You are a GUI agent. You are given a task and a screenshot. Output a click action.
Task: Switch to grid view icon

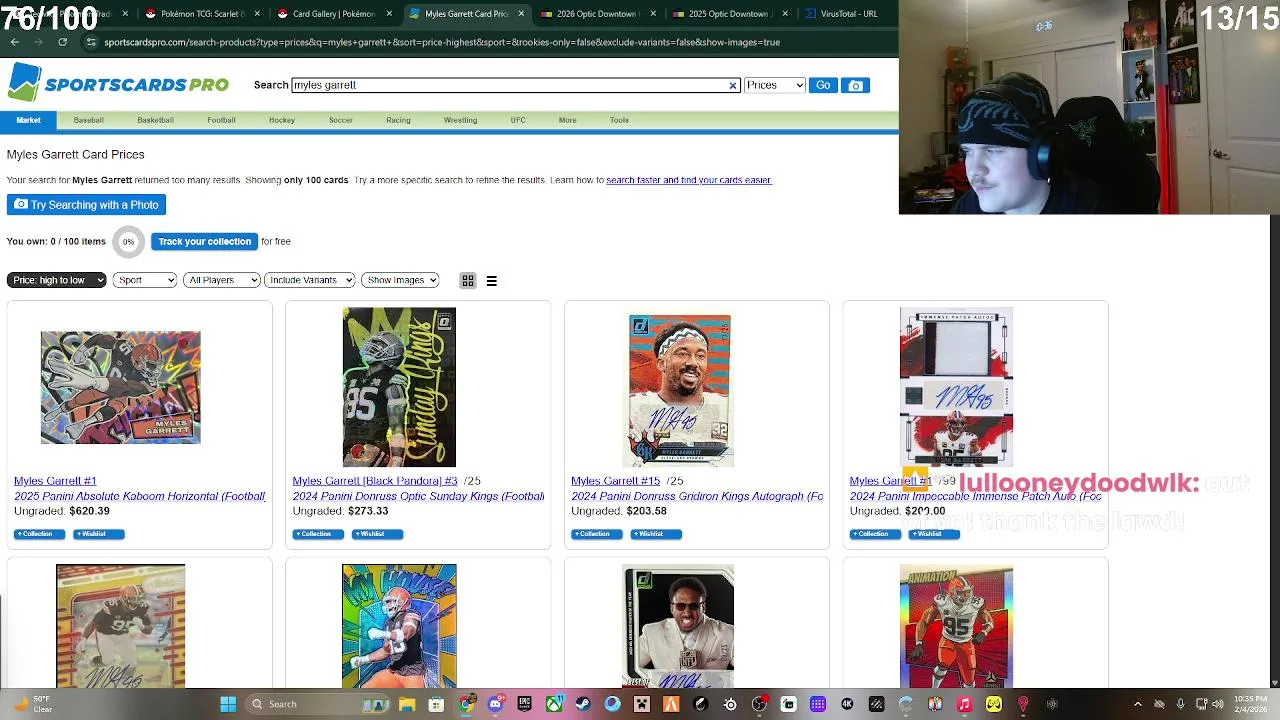click(468, 281)
